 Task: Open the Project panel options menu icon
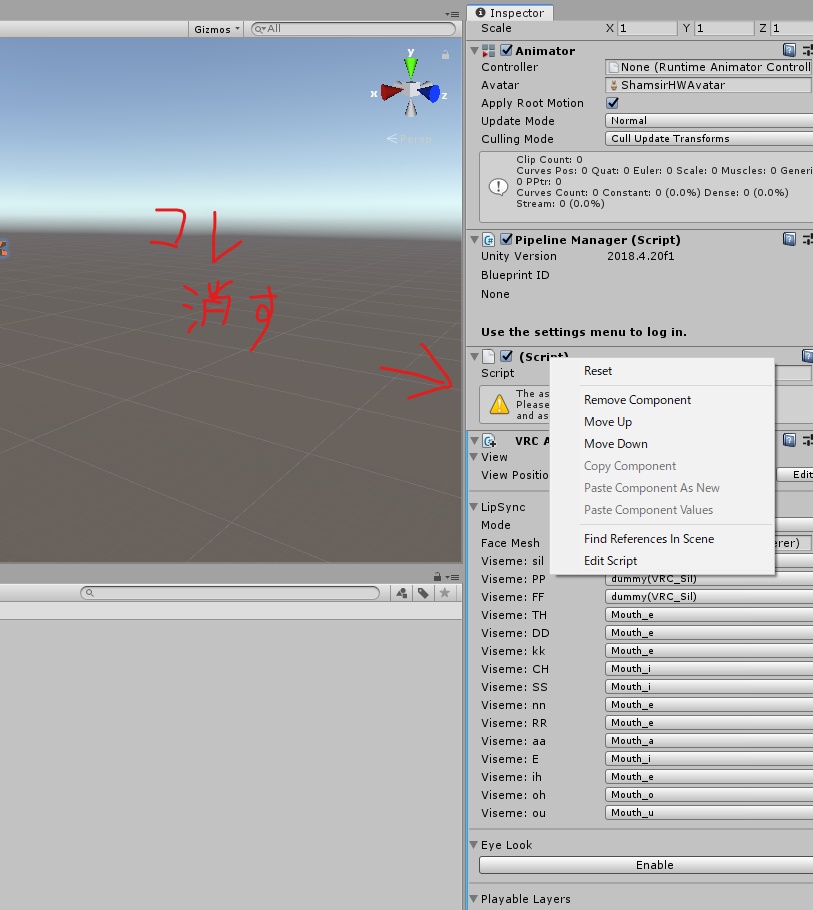[x=454, y=577]
